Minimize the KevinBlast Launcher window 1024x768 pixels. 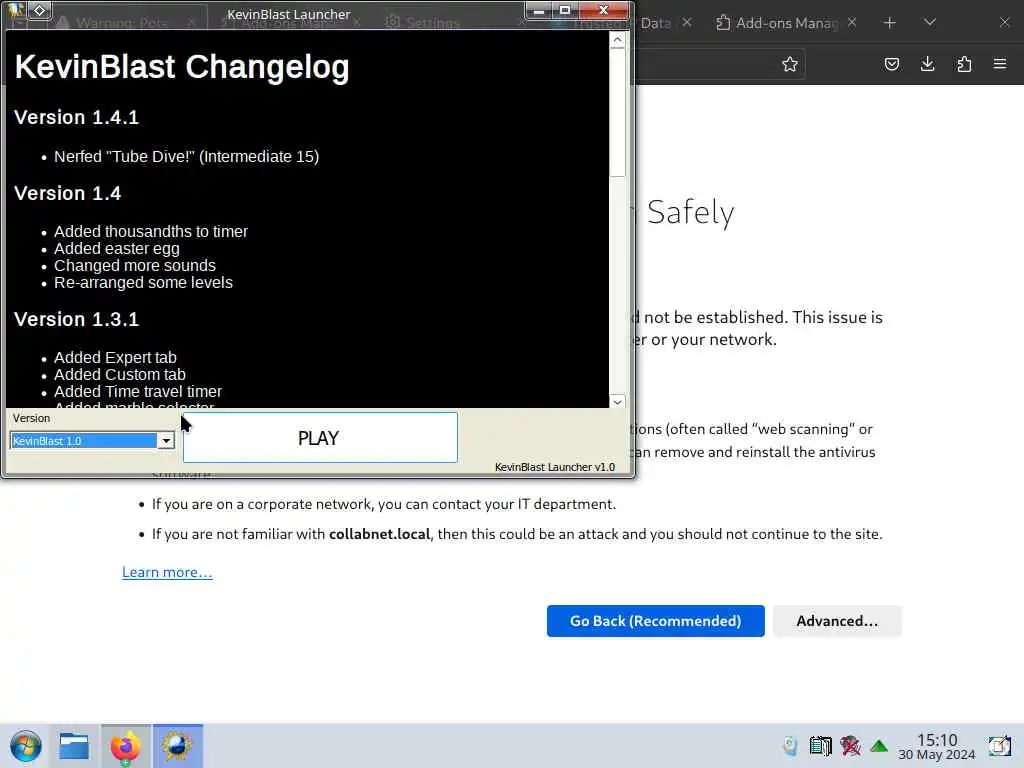click(x=539, y=10)
